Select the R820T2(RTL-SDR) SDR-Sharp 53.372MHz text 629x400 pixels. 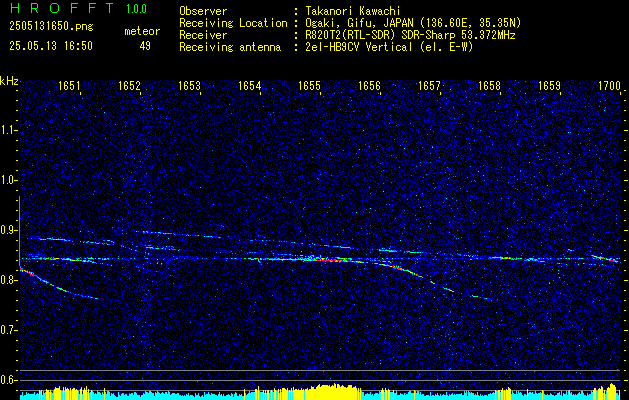pyautogui.click(x=410, y=35)
